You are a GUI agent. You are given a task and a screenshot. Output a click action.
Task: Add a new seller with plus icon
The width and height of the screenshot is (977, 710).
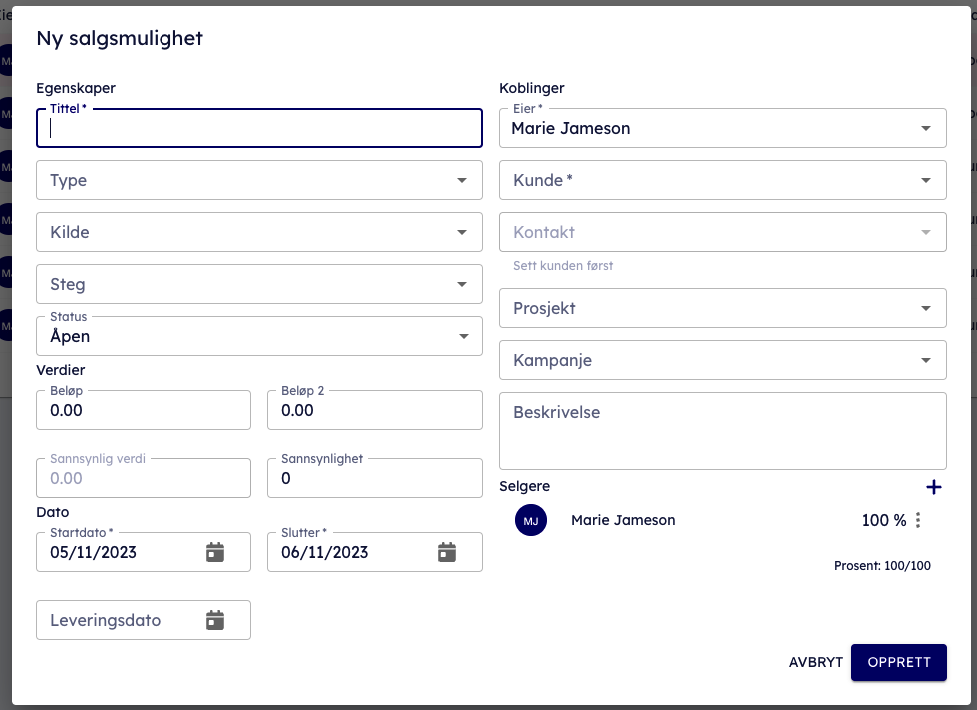pos(933,487)
